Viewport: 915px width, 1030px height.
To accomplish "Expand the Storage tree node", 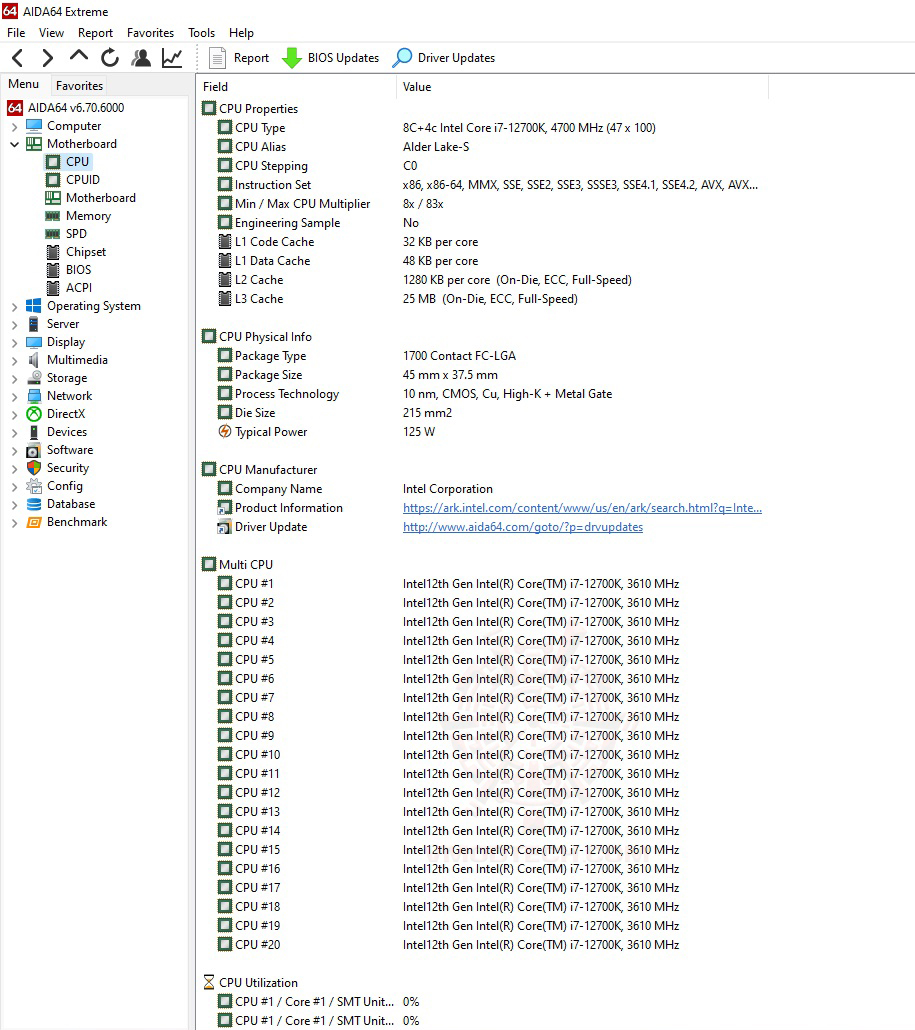I will (x=14, y=378).
